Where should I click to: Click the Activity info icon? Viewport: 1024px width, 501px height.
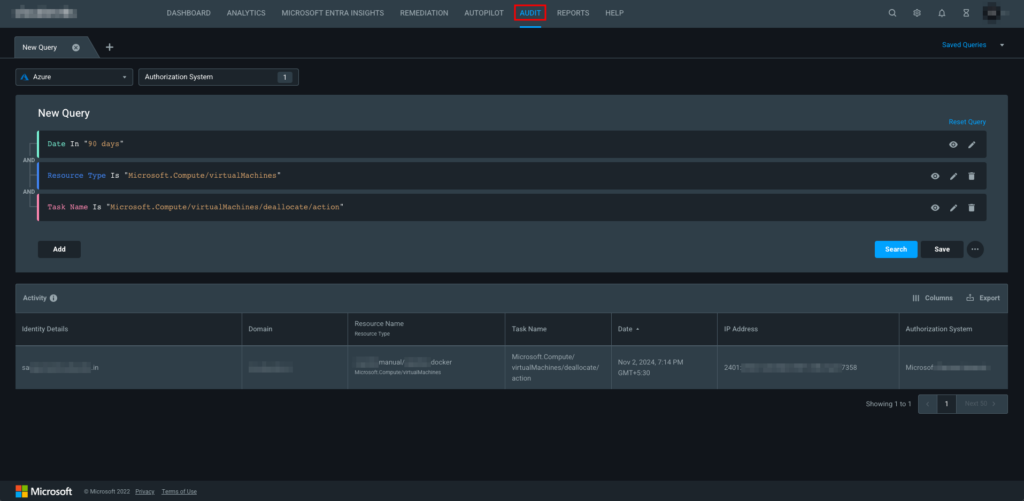click(54, 298)
